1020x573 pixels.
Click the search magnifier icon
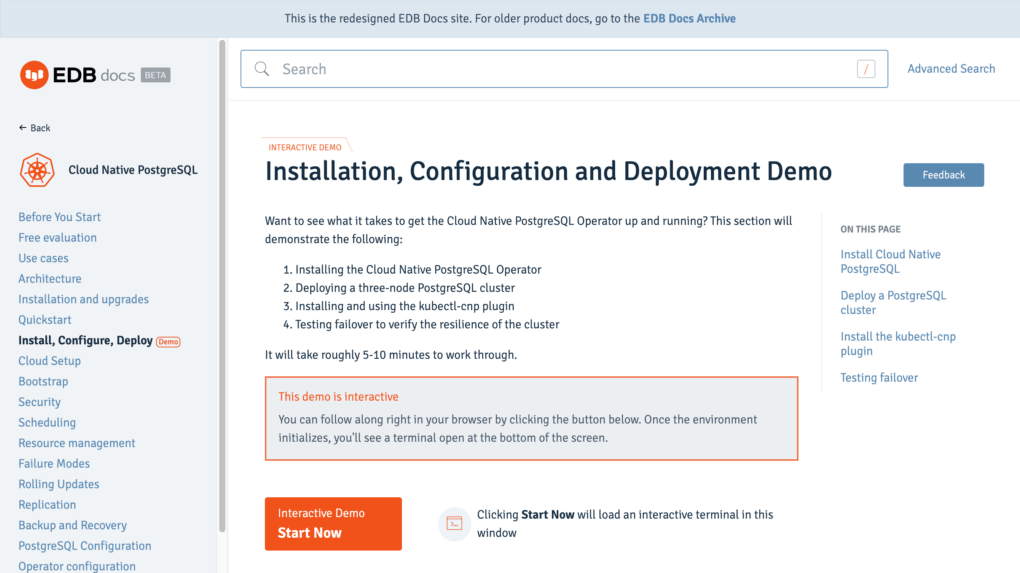(x=262, y=69)
